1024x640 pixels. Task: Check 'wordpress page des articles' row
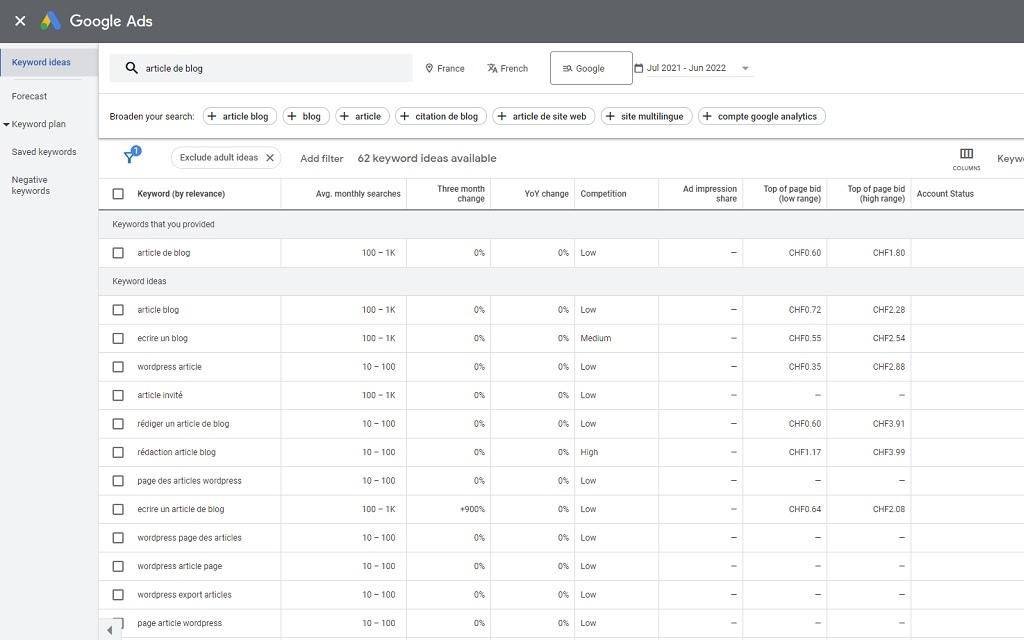click(x=118, y=537)
